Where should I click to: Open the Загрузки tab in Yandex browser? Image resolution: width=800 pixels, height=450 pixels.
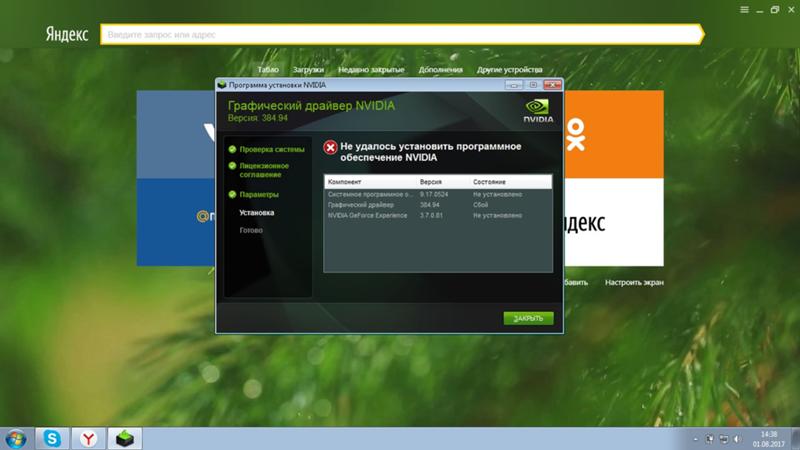coord(308,69)
